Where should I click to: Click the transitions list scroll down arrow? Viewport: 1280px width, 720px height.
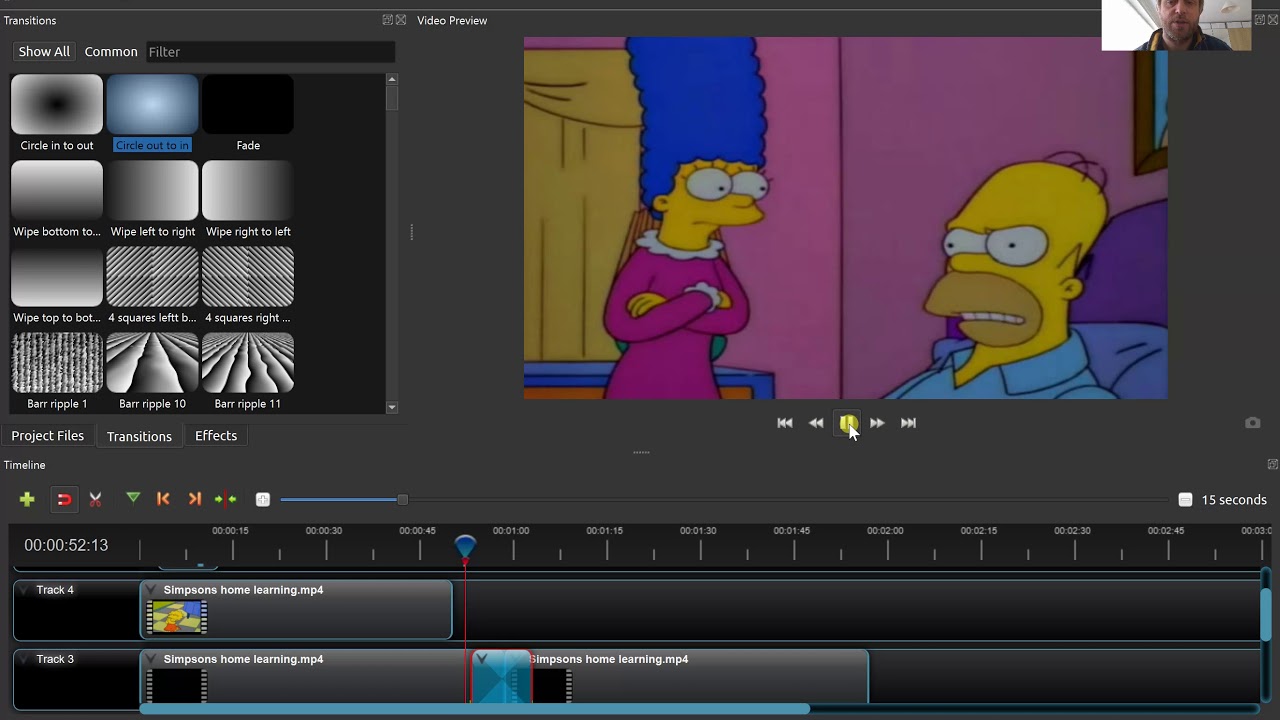(391, 407)
